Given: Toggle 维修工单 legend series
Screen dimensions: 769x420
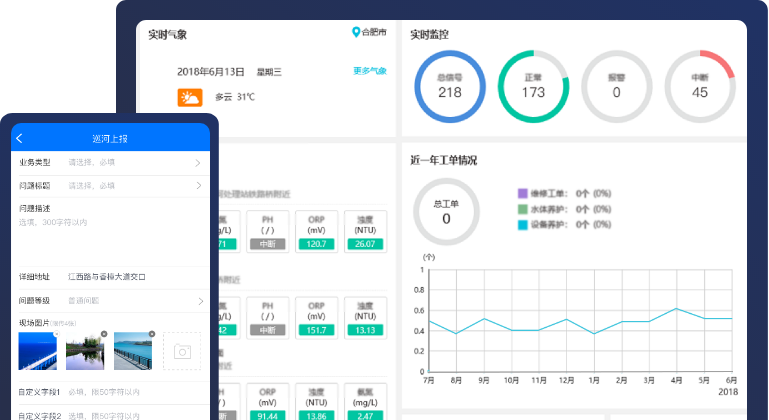Looking at the screenshot, I should [522, 193].
